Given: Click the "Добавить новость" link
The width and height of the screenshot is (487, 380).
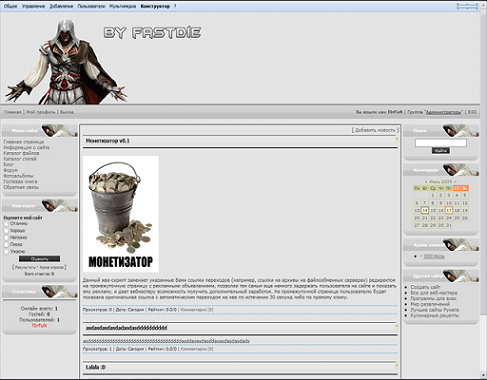Looking at the screenshot, I should (375, 130).
